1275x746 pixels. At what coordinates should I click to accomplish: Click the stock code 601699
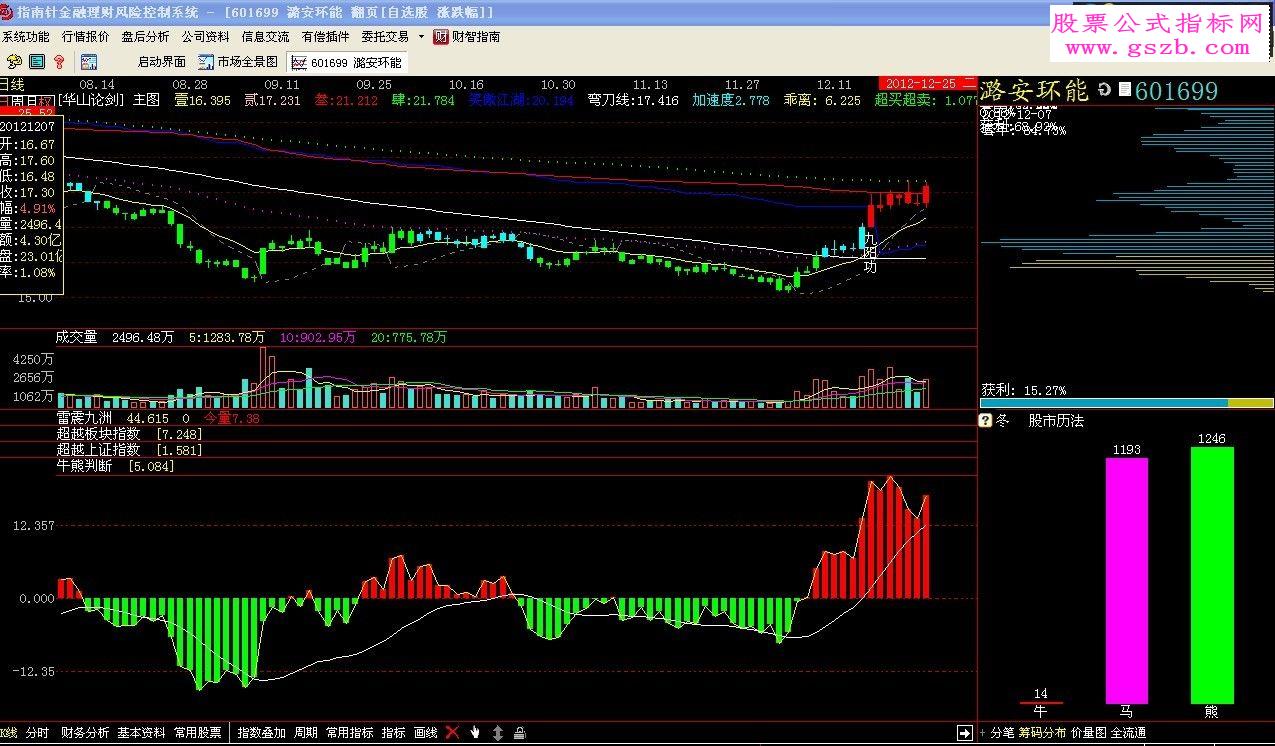click(x=1176, y=91)
